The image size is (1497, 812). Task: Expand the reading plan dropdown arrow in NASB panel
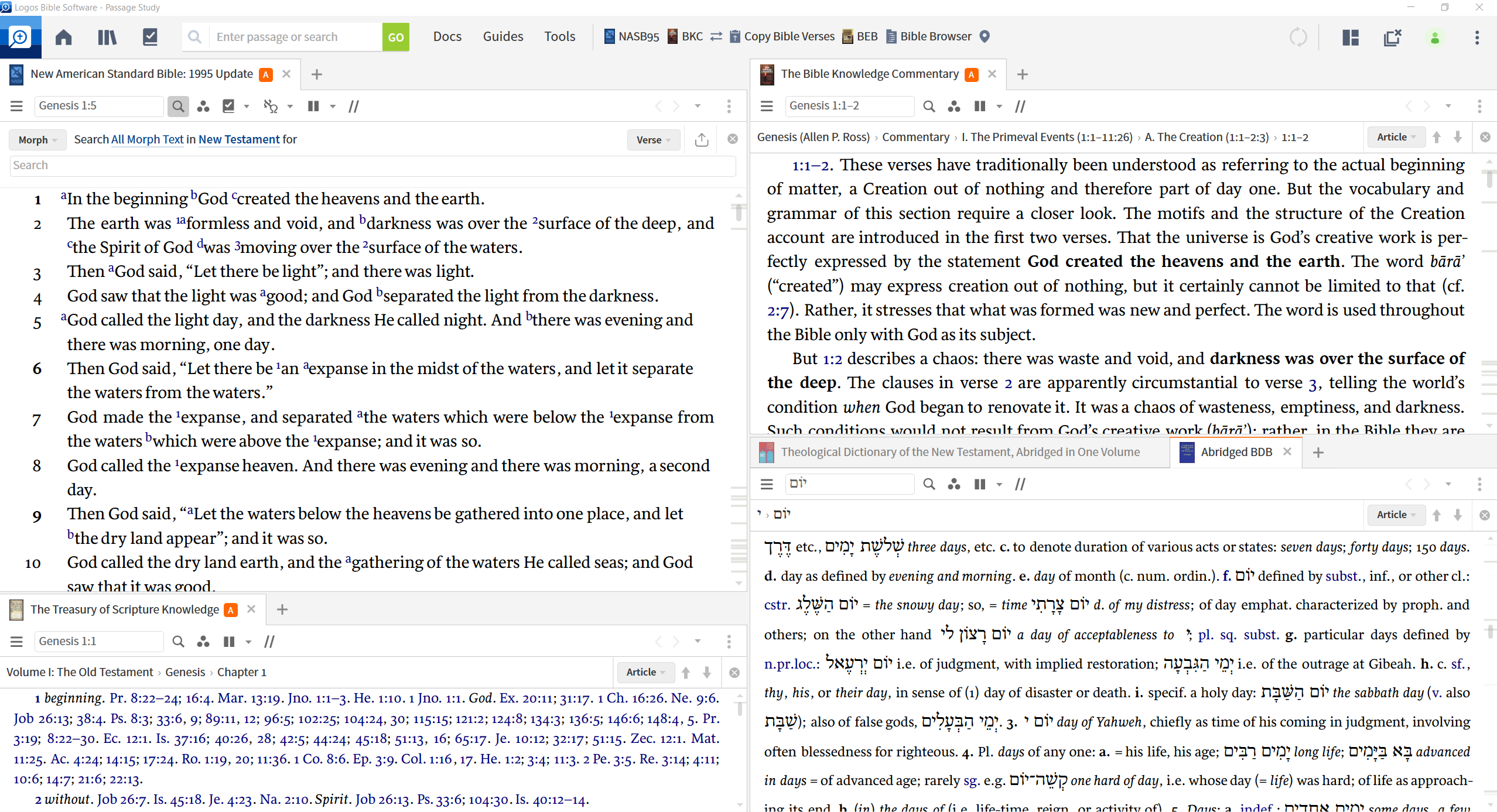tap(247, 106)
